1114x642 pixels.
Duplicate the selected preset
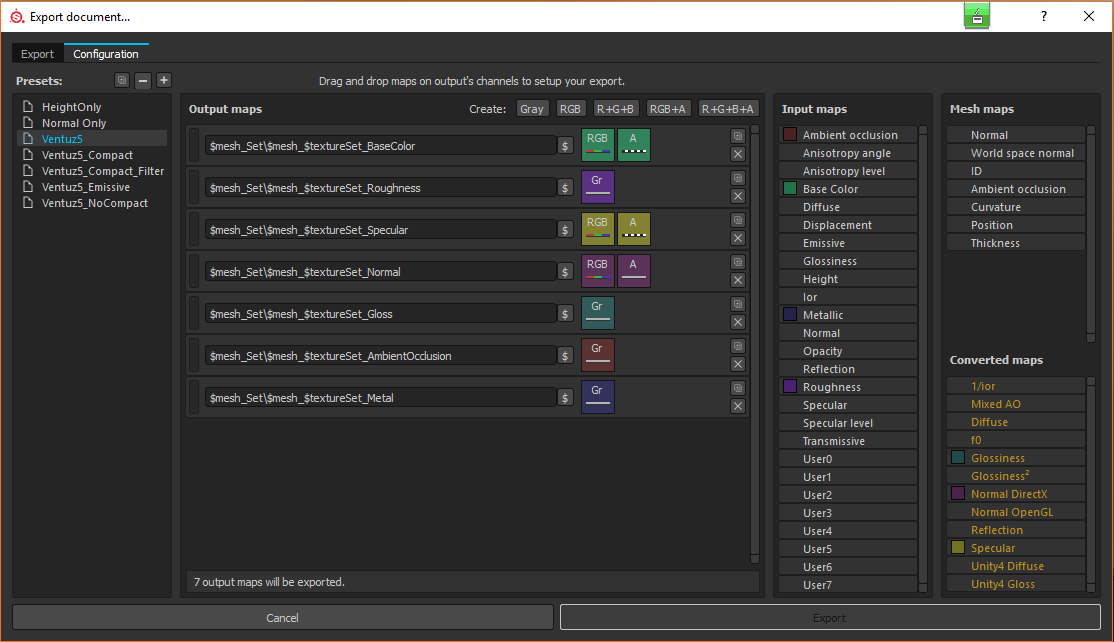[x=122, y=81]
